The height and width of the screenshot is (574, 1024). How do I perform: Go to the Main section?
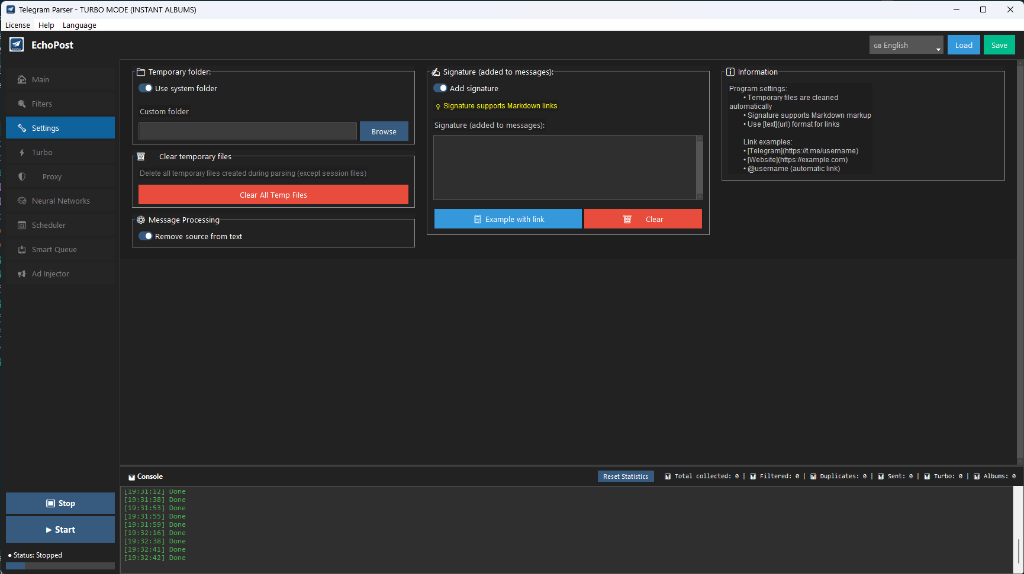coord(60,79)
